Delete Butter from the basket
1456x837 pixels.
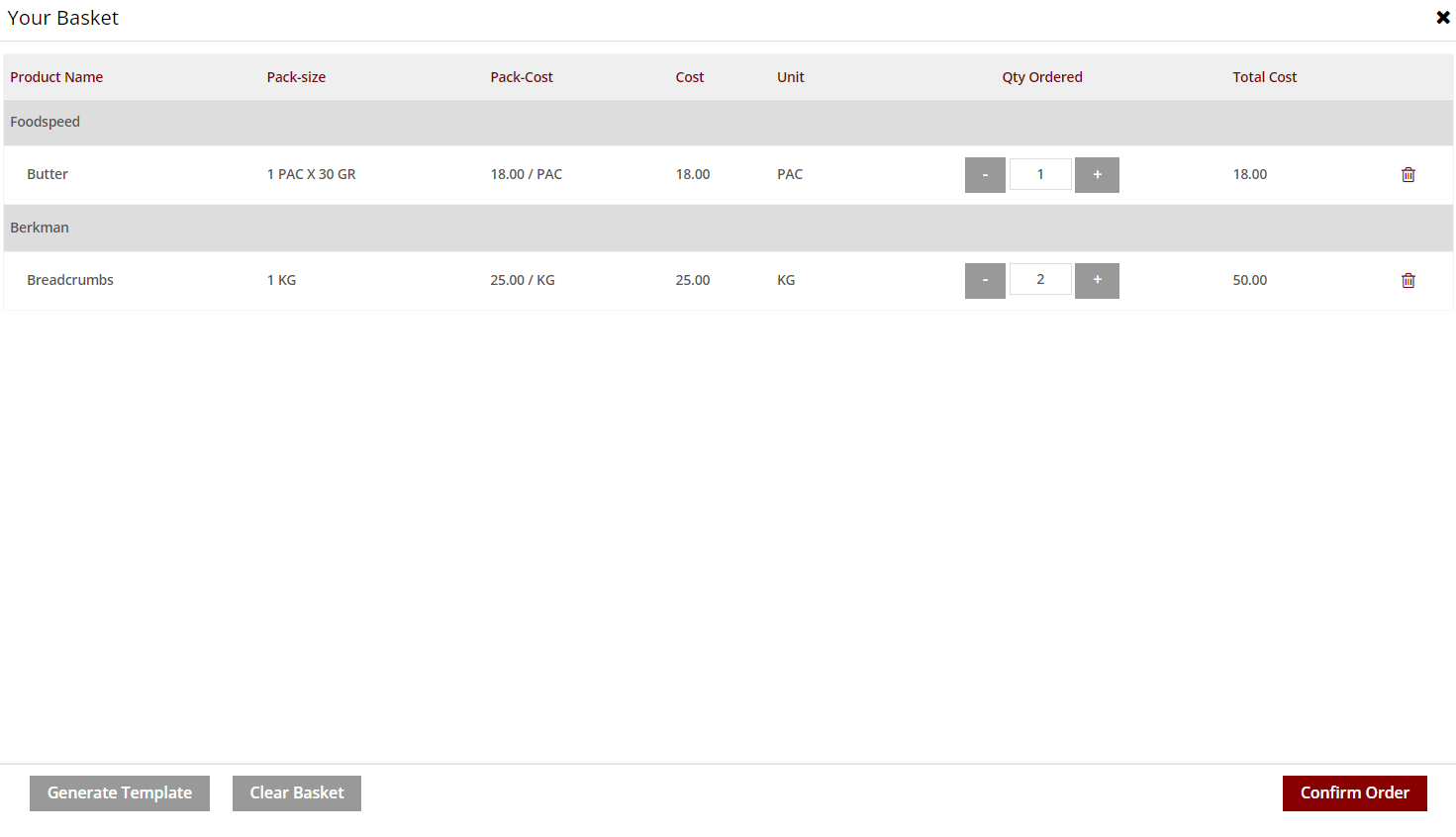point(1407,175)
